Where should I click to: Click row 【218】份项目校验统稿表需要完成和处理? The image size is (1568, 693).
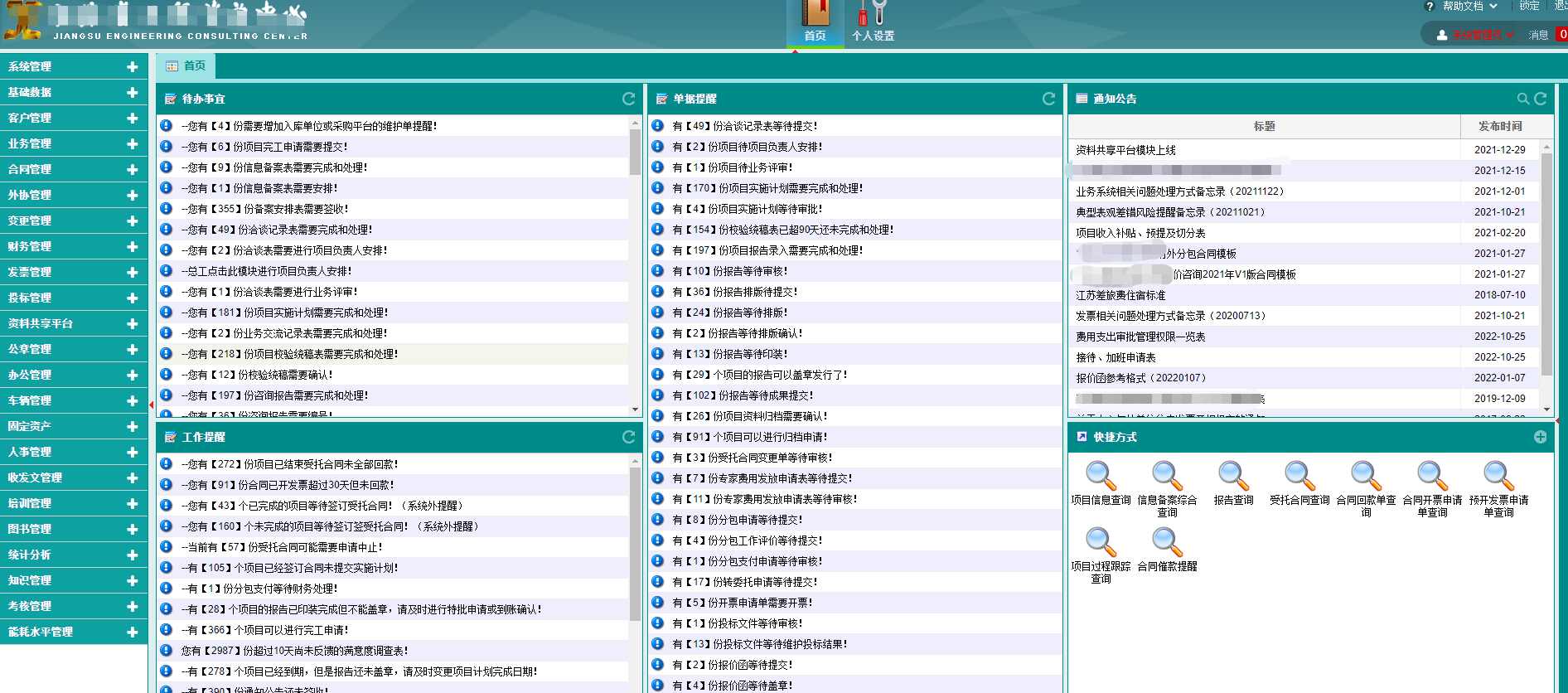click(x=393, y=354)
